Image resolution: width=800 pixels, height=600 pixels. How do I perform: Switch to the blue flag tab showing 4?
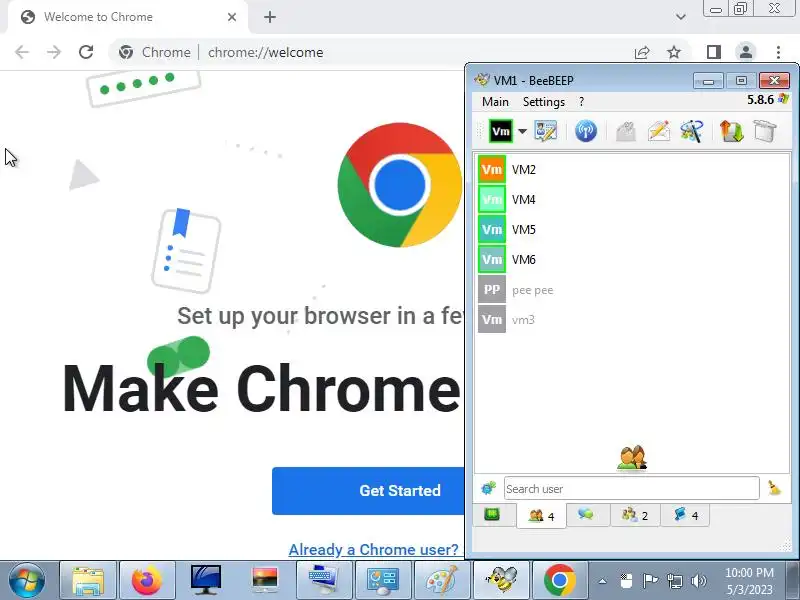point(685,515)
